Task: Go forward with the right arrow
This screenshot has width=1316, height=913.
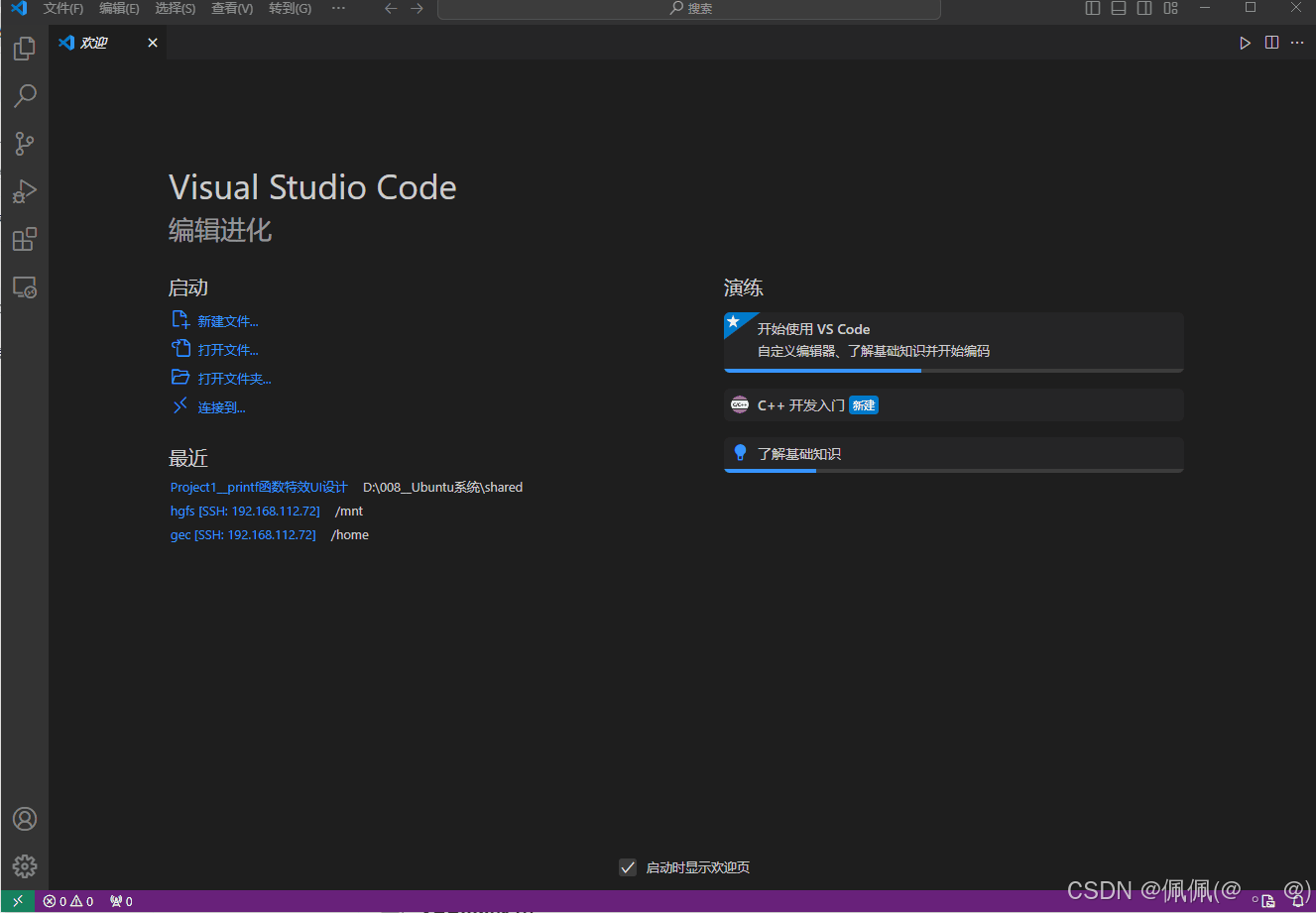Action: tap(418, 8)
